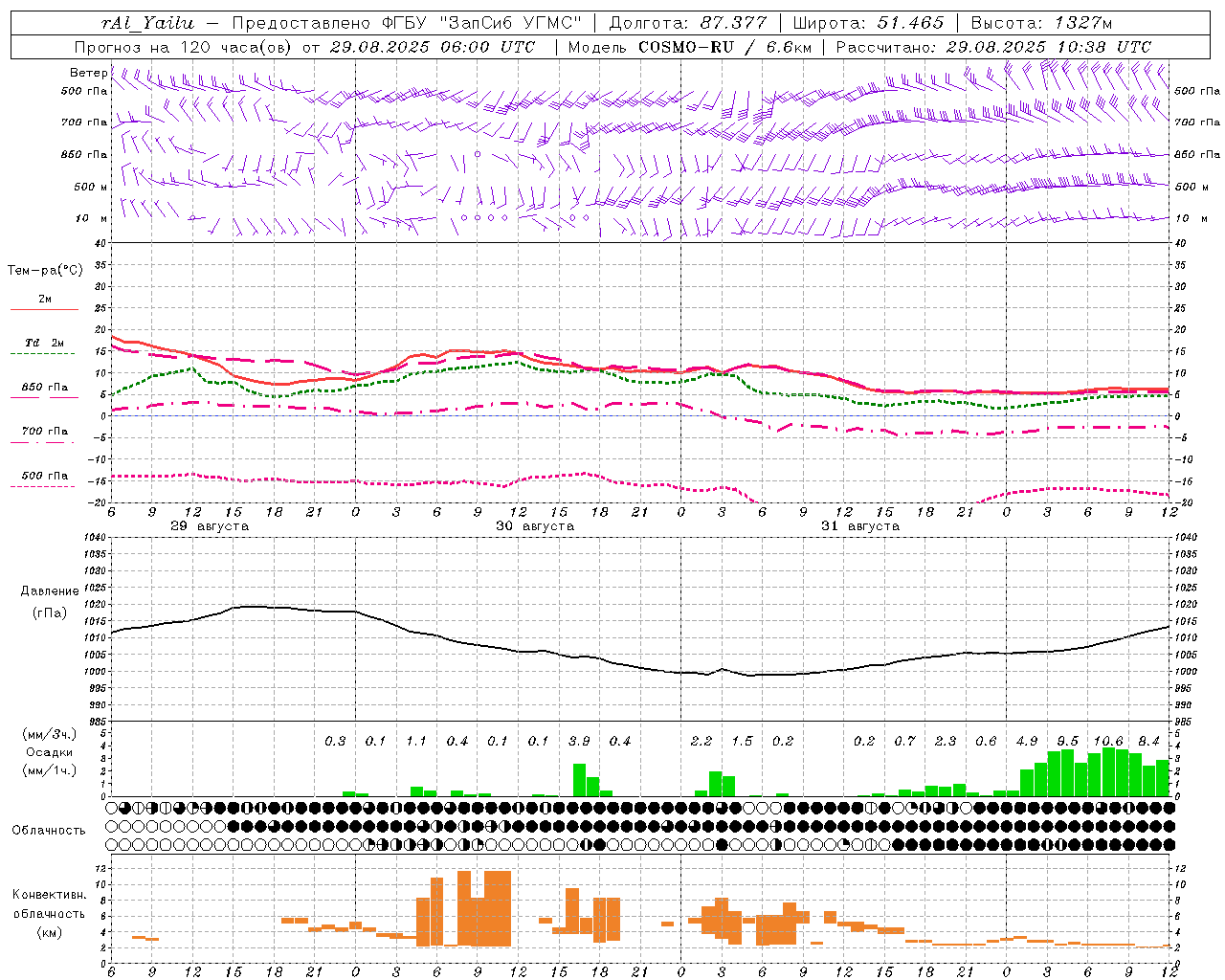Click the forecast start 29.08.2025 06:00 UTC
The image size is (1225, 980).
[432, 47]
